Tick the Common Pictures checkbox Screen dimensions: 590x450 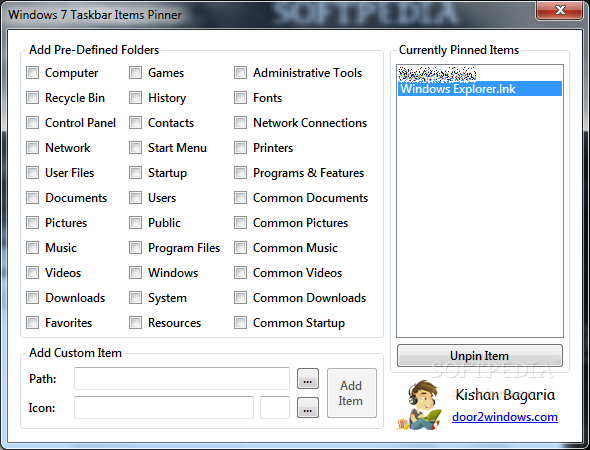click(240, 223)
